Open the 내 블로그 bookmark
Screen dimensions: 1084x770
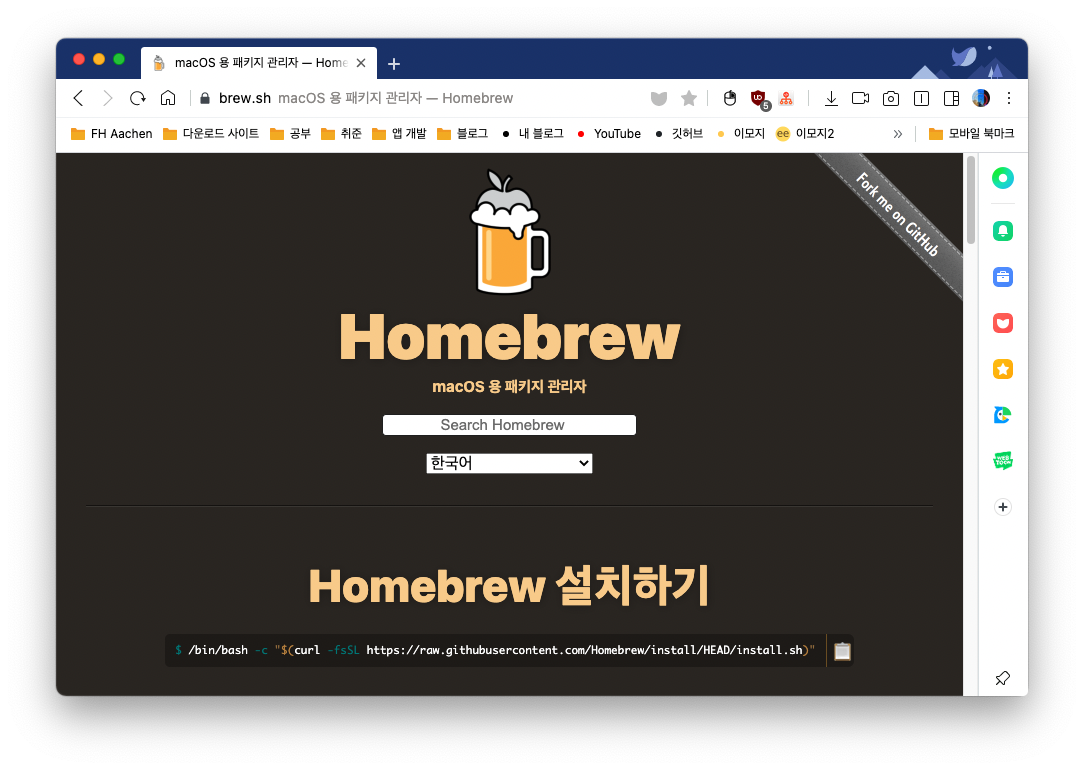533,133
